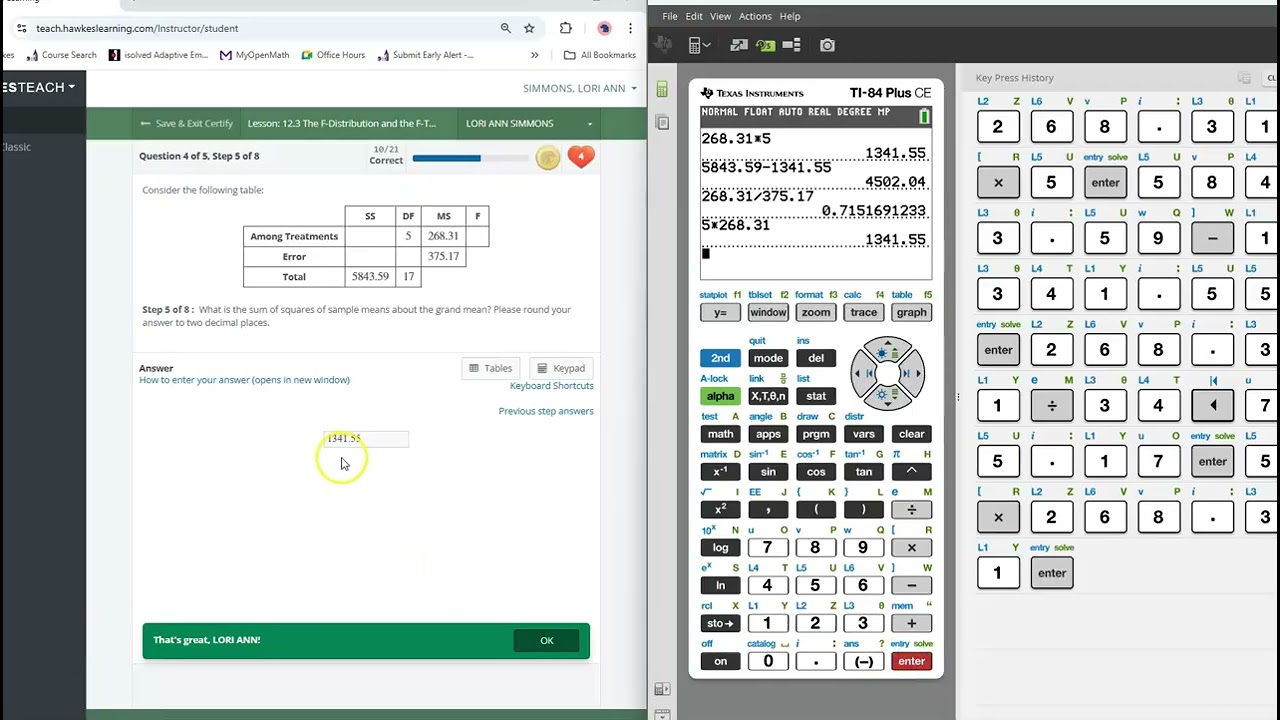Open the Help menu in emulator
The image size is (1280, 720).
point(790,16)
